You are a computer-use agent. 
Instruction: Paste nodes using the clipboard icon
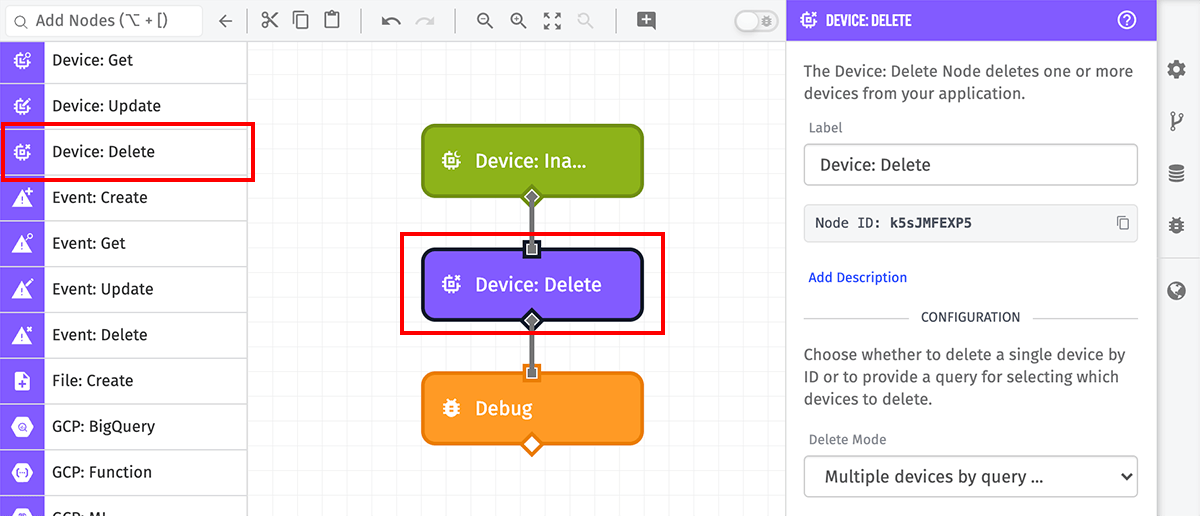coord(332,20)
